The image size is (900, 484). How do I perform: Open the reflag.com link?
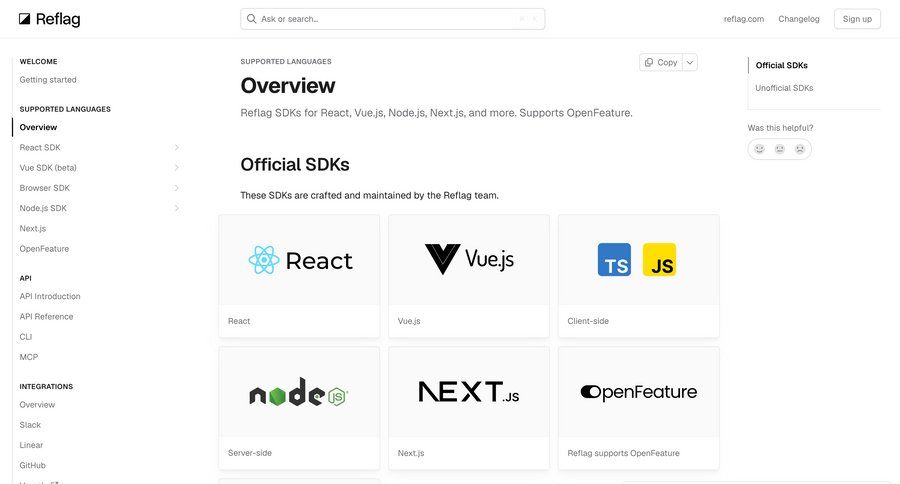(x=744, y=19)
